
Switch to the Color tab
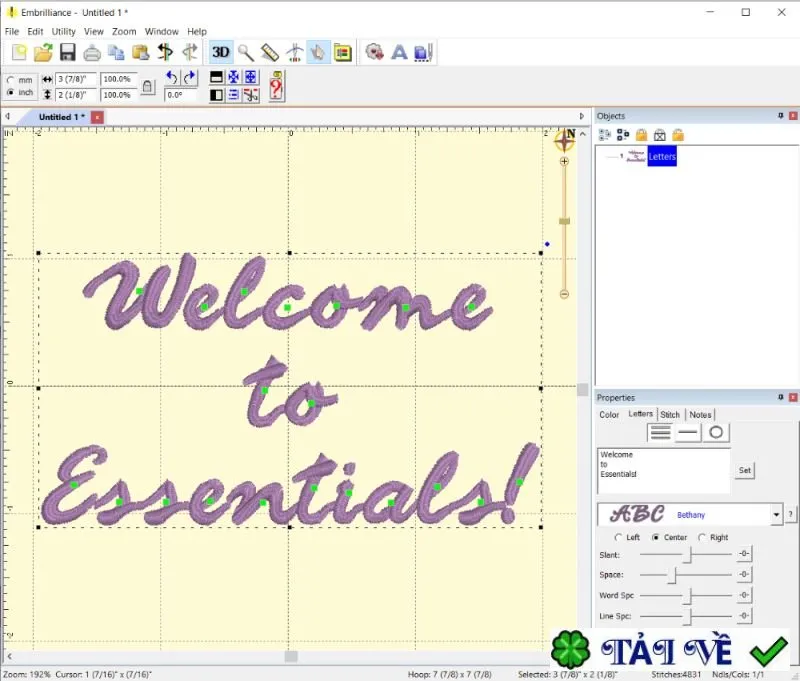(x=609, y=415)
